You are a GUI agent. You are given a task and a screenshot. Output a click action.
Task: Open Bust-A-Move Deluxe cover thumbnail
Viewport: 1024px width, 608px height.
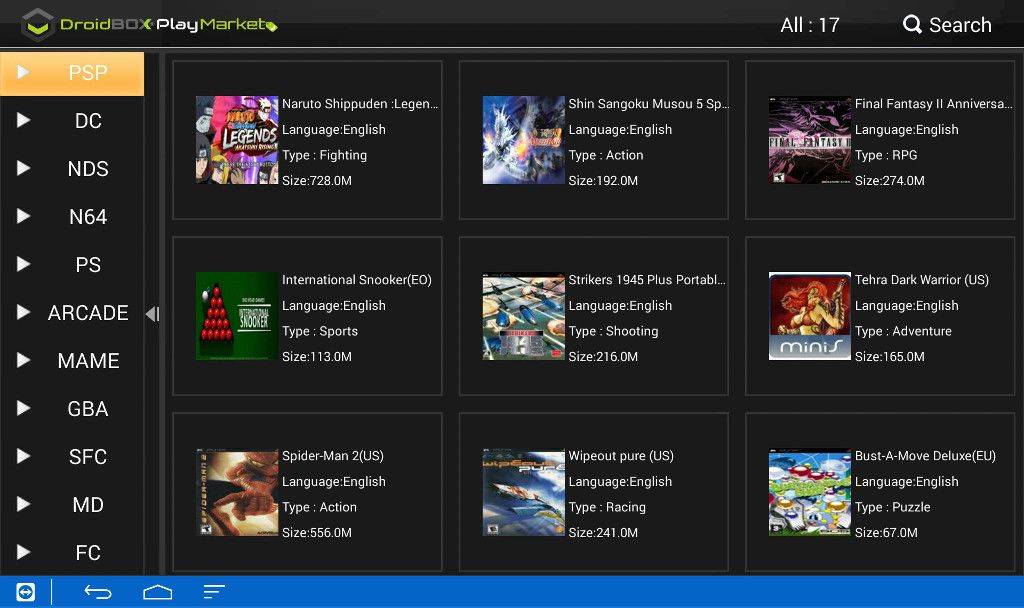click(x=810, y=492)
